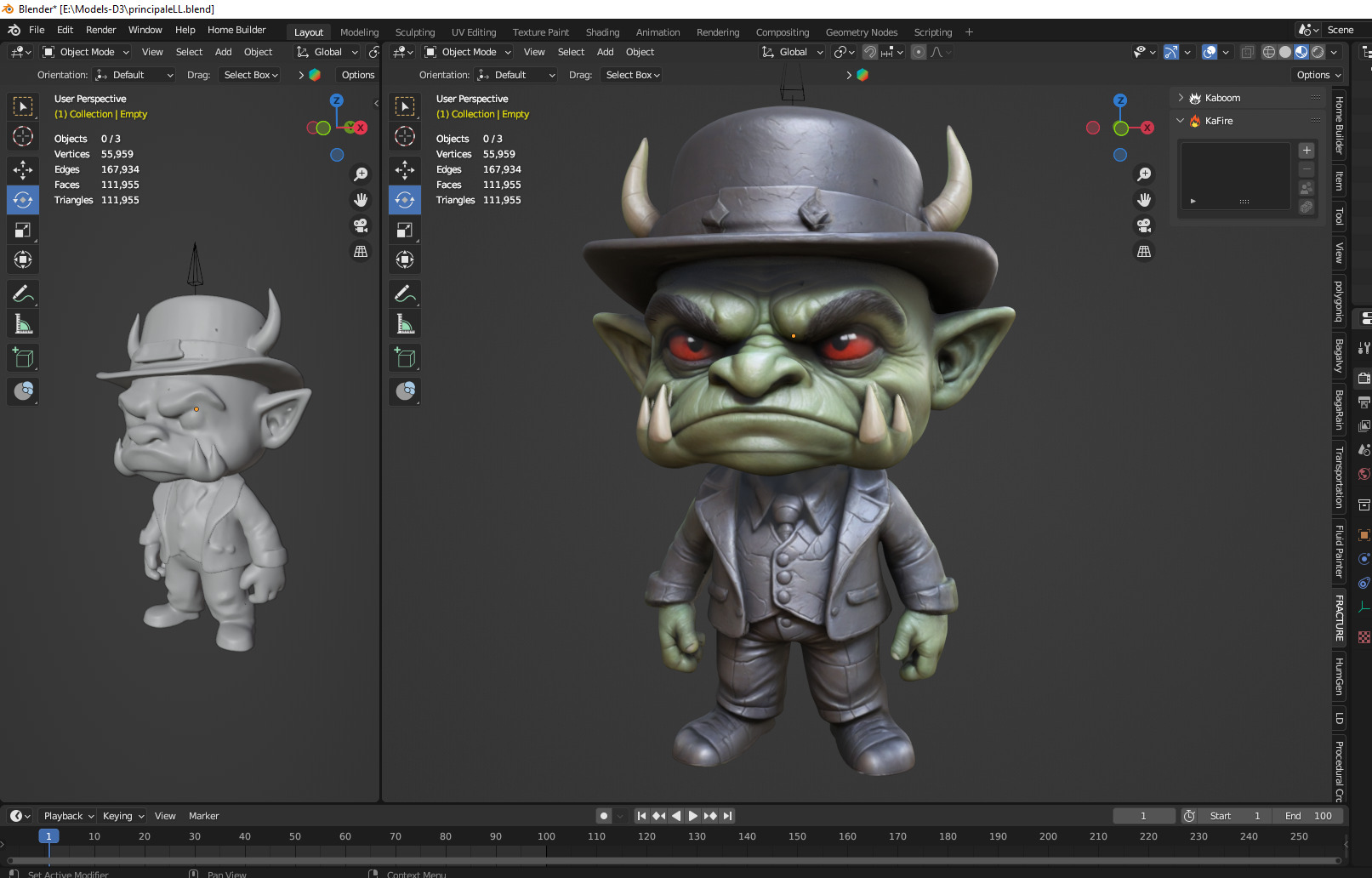This screenshot has width=1372, height=878.
Task: Click the X axis on right viewport gizmo
Action: click(1147, 128)
